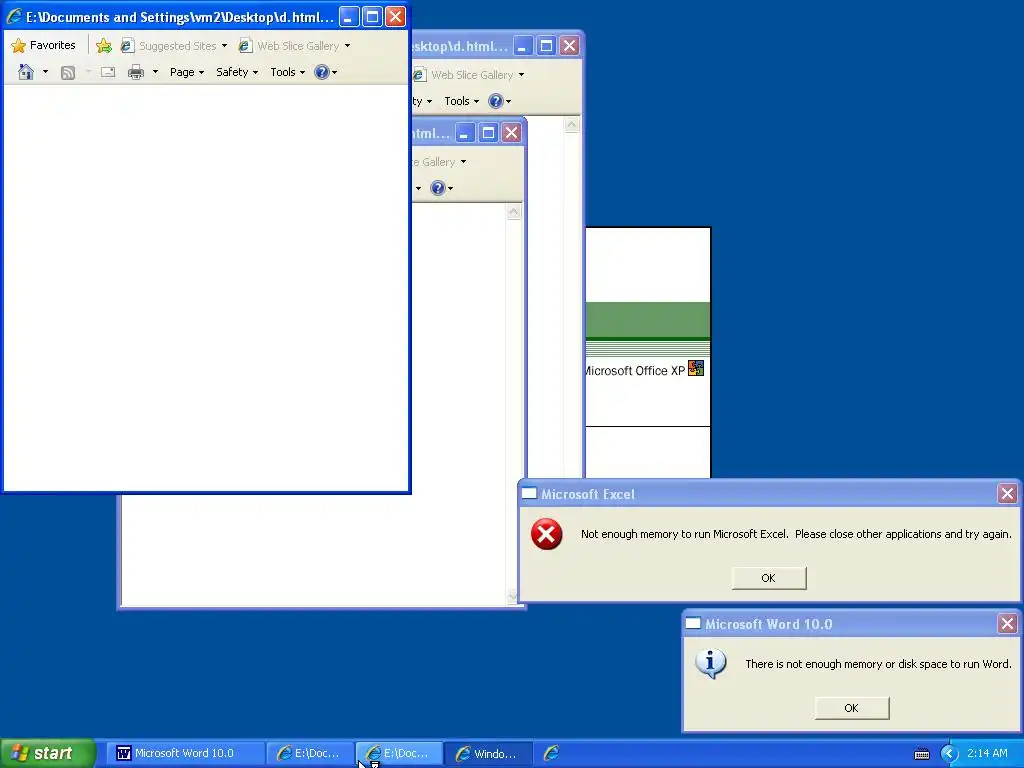Maximize the second IE window
Screen dimensions: 1024x768
tap(546, 46)
